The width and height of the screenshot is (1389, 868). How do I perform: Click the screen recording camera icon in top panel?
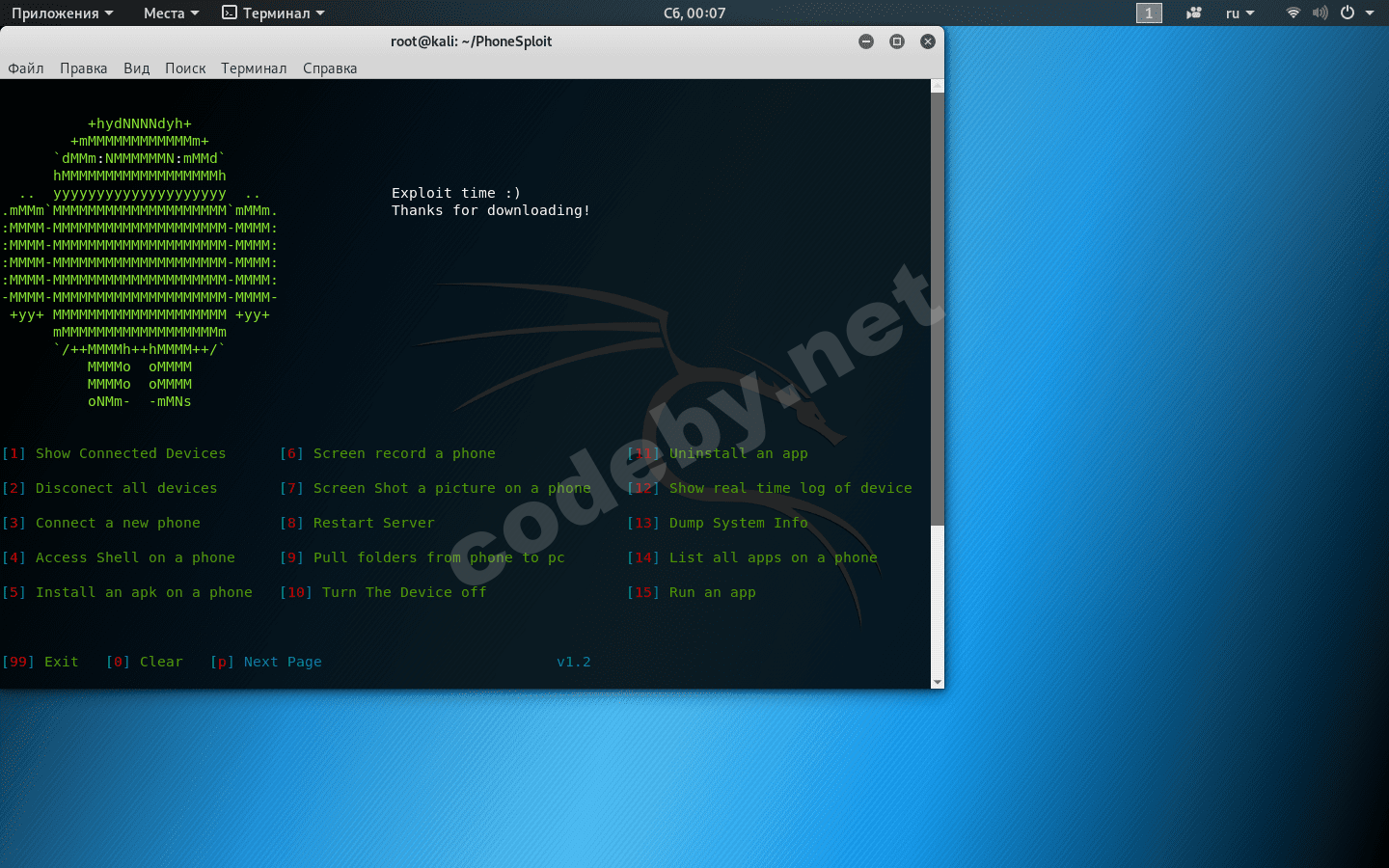coord(1194,14)
